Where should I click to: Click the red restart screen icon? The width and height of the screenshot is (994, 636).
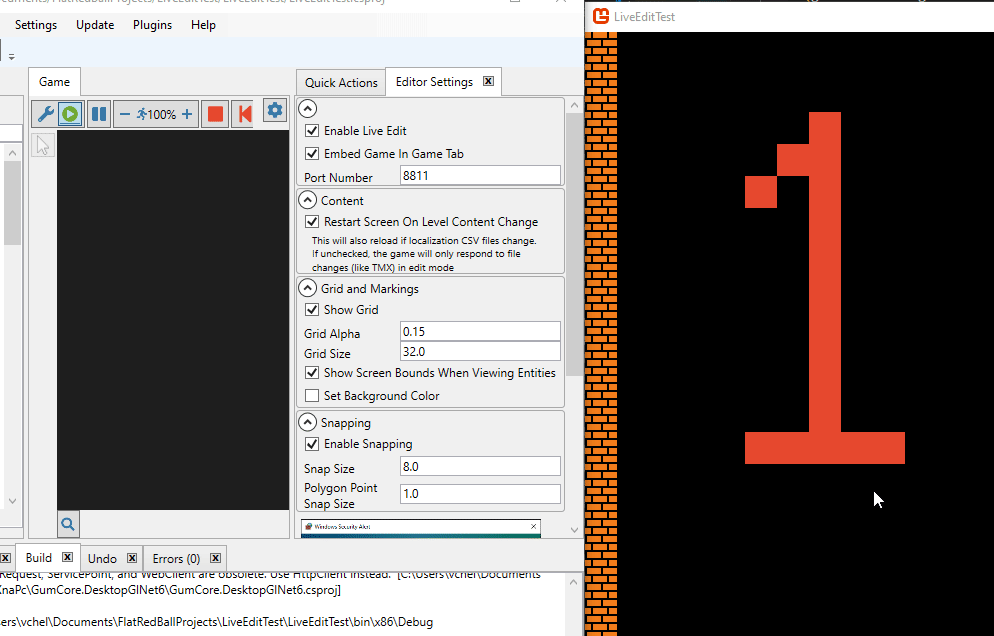pyautogui.click(x=243, y=114)
